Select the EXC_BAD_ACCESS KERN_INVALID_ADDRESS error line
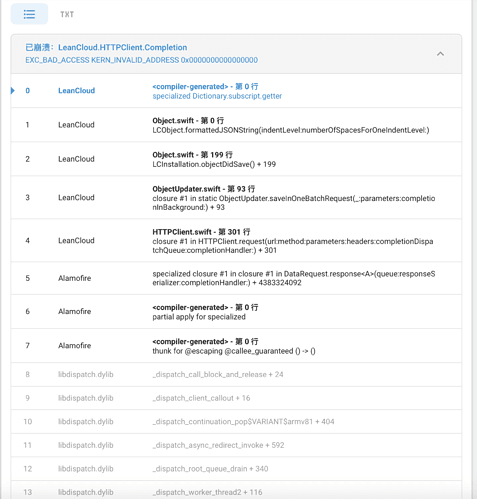The image size is (477, 499). pyautogui.click(x=142, y=60)
